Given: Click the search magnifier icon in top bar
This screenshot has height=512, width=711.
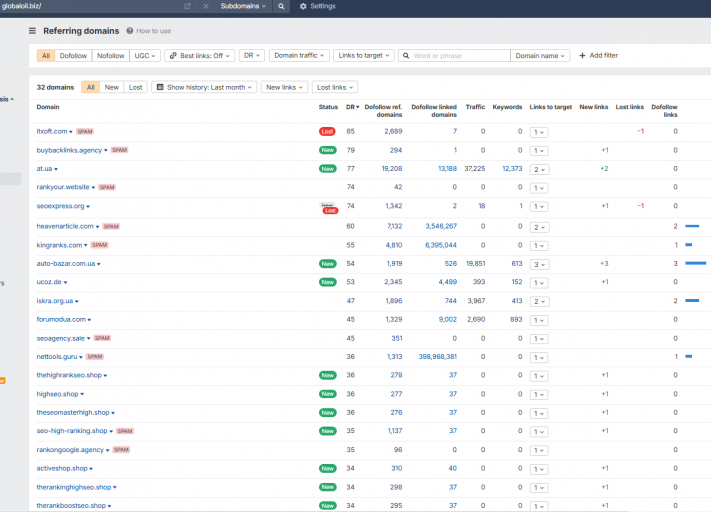Looking at the screenshot, I should (x=281, y=6).
